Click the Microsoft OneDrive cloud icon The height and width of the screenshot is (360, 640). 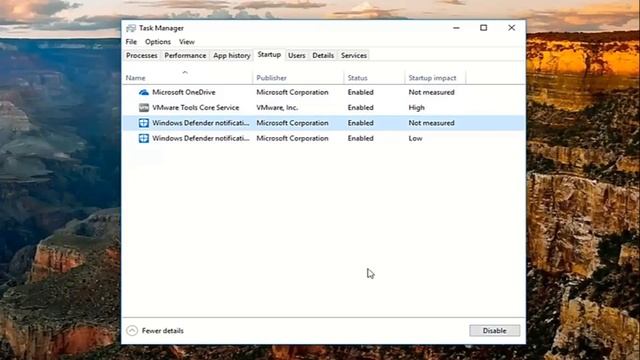[x=144, y=92]
